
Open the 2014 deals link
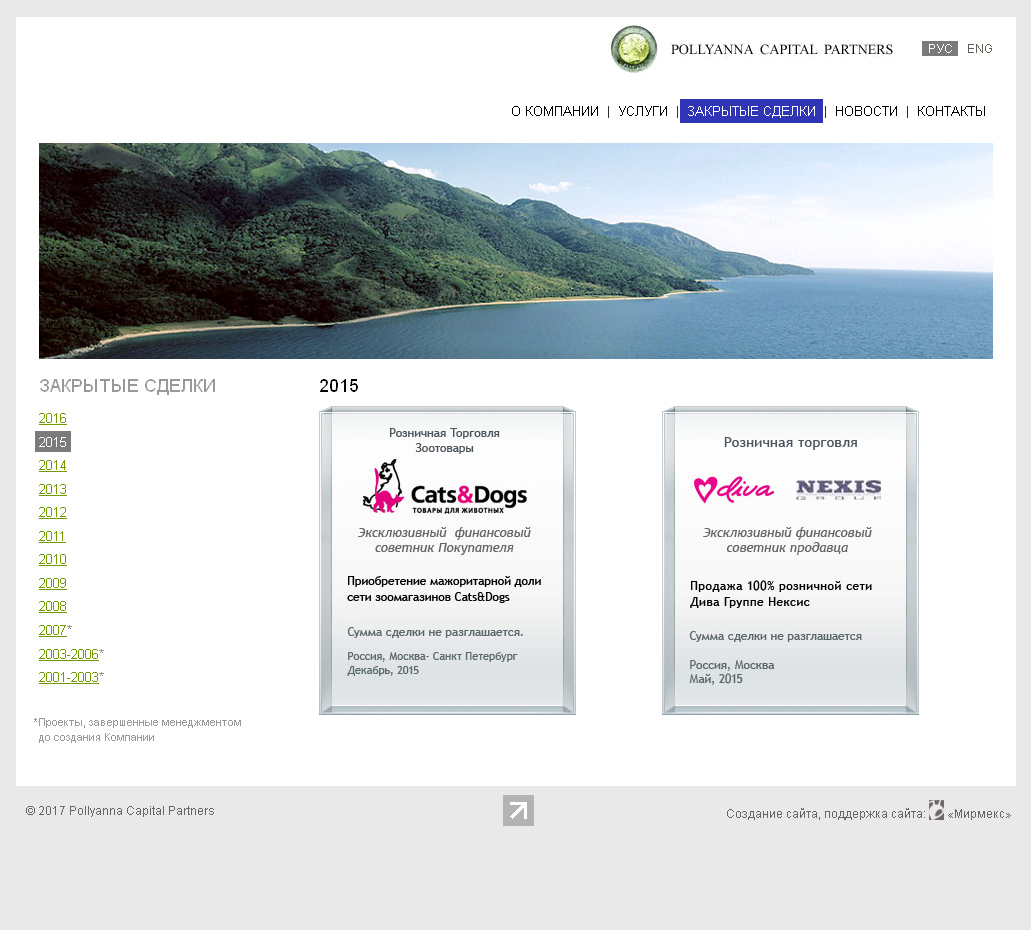(53, 466)
